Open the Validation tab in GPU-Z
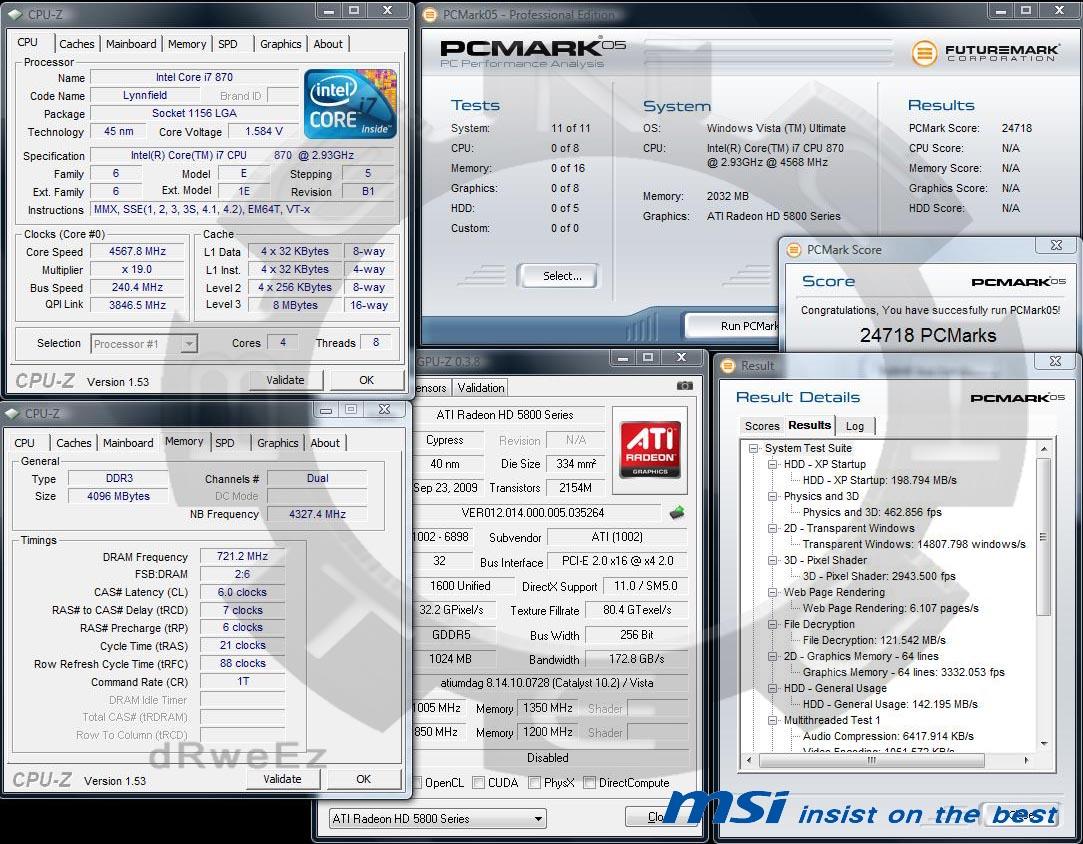The width and height of the screenshot is (1083, 844). [x=481, y=387]
